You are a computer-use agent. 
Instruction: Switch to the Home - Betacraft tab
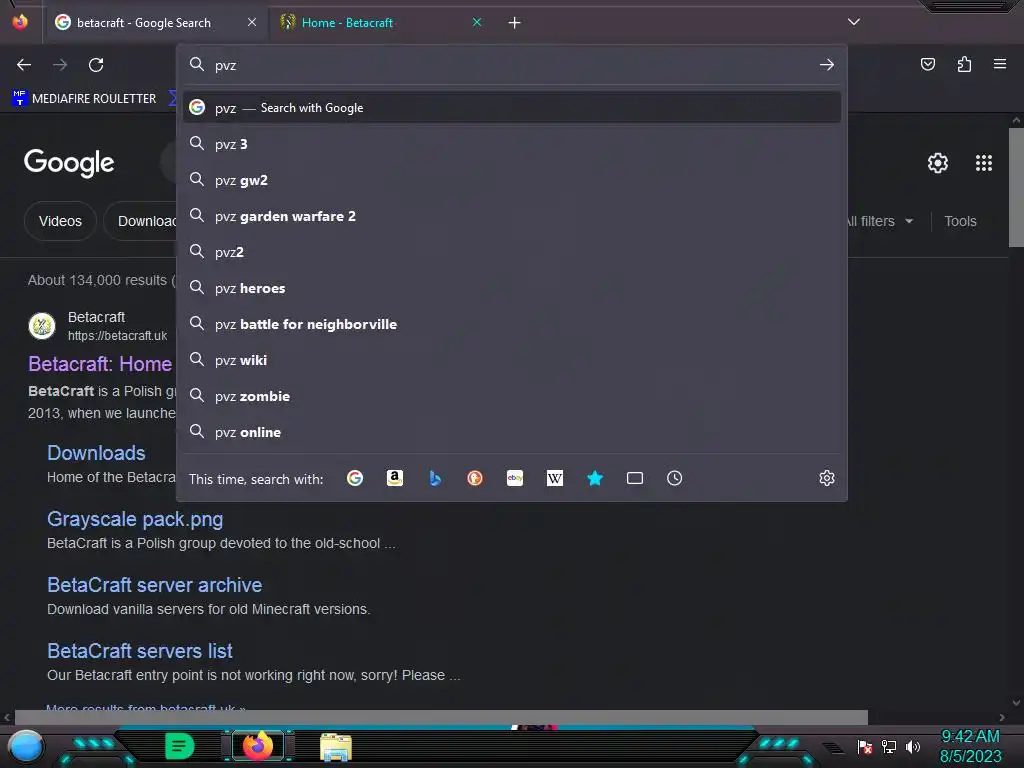(x=379, y=22)
